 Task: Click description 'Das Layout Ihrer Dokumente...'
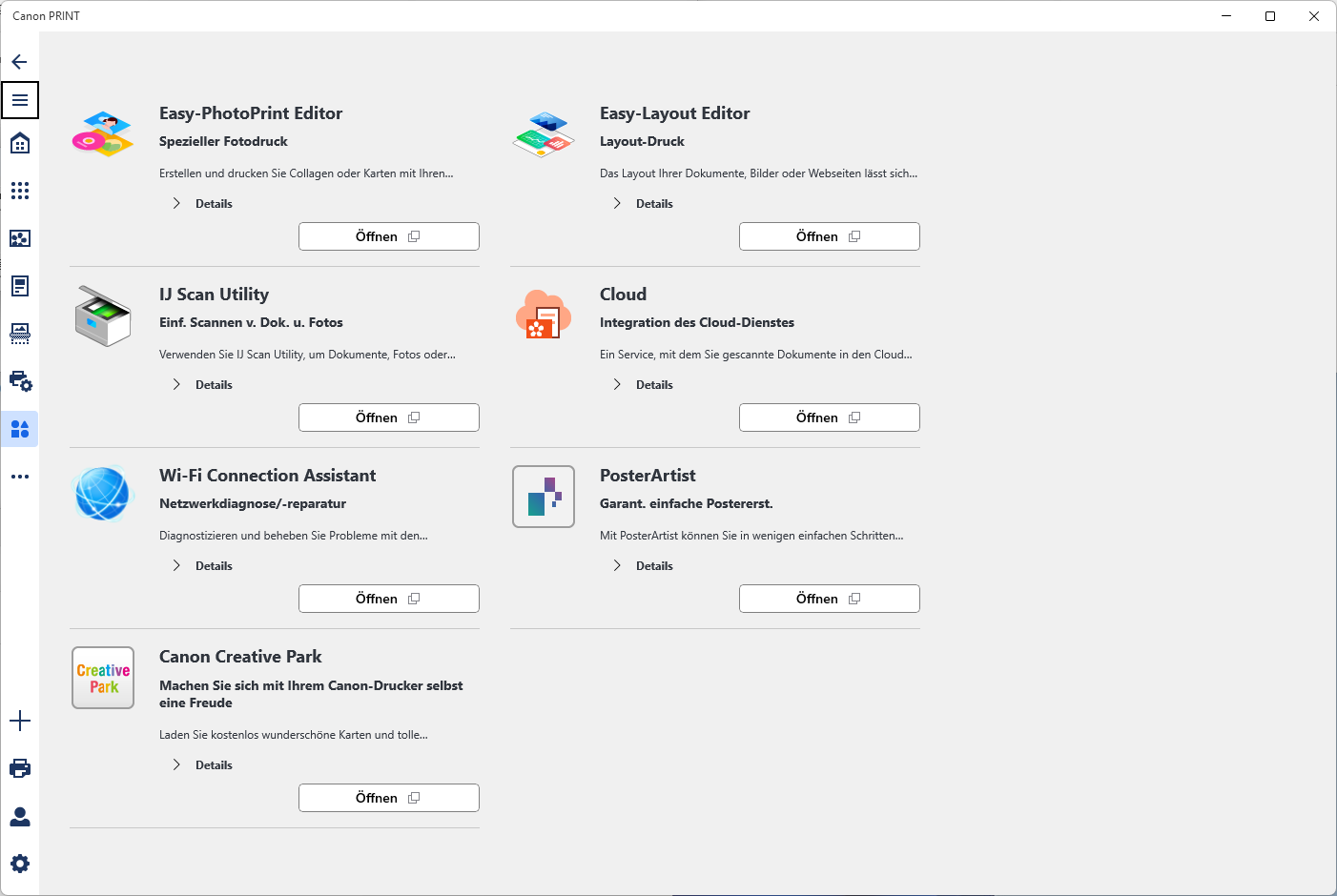[759, 173]
